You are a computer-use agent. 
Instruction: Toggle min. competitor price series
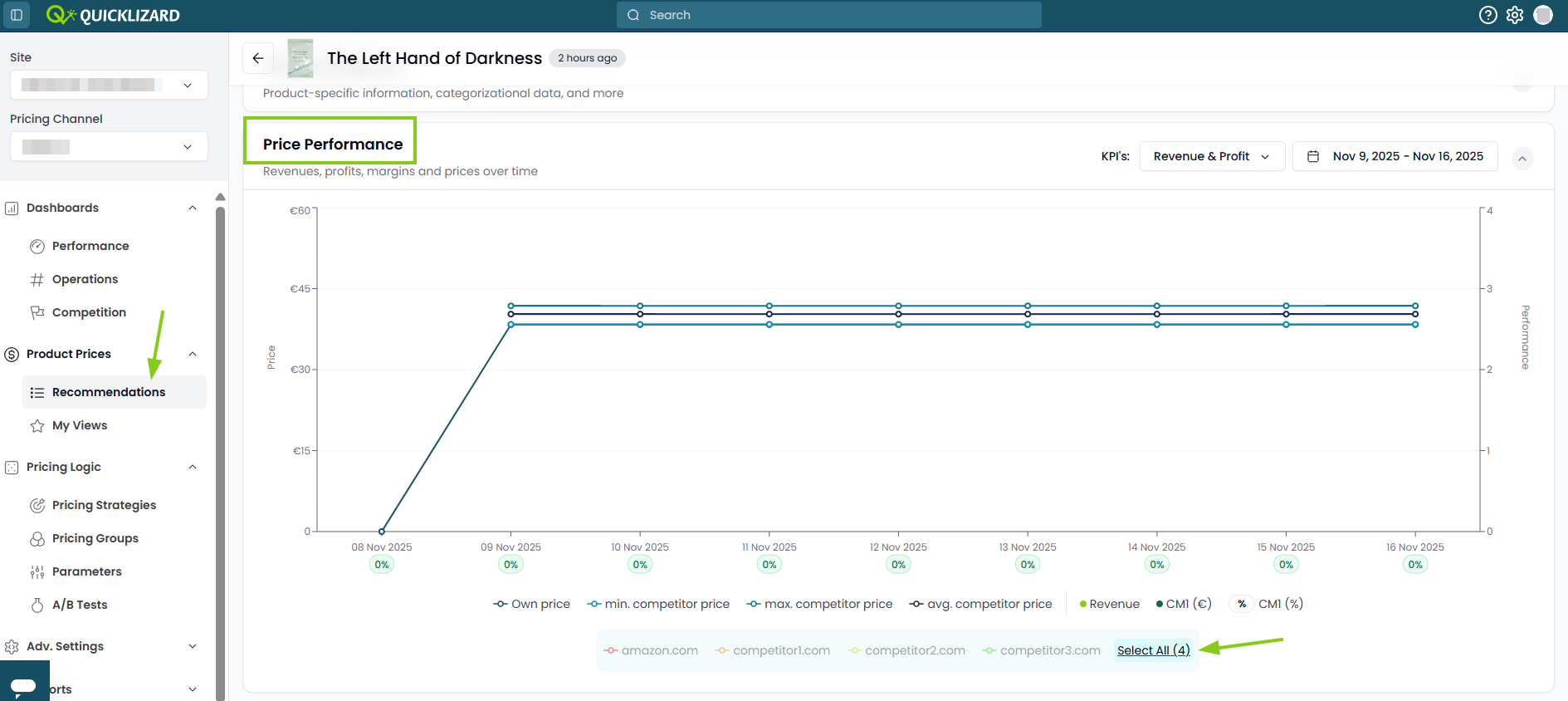click(x=658, y=604)
